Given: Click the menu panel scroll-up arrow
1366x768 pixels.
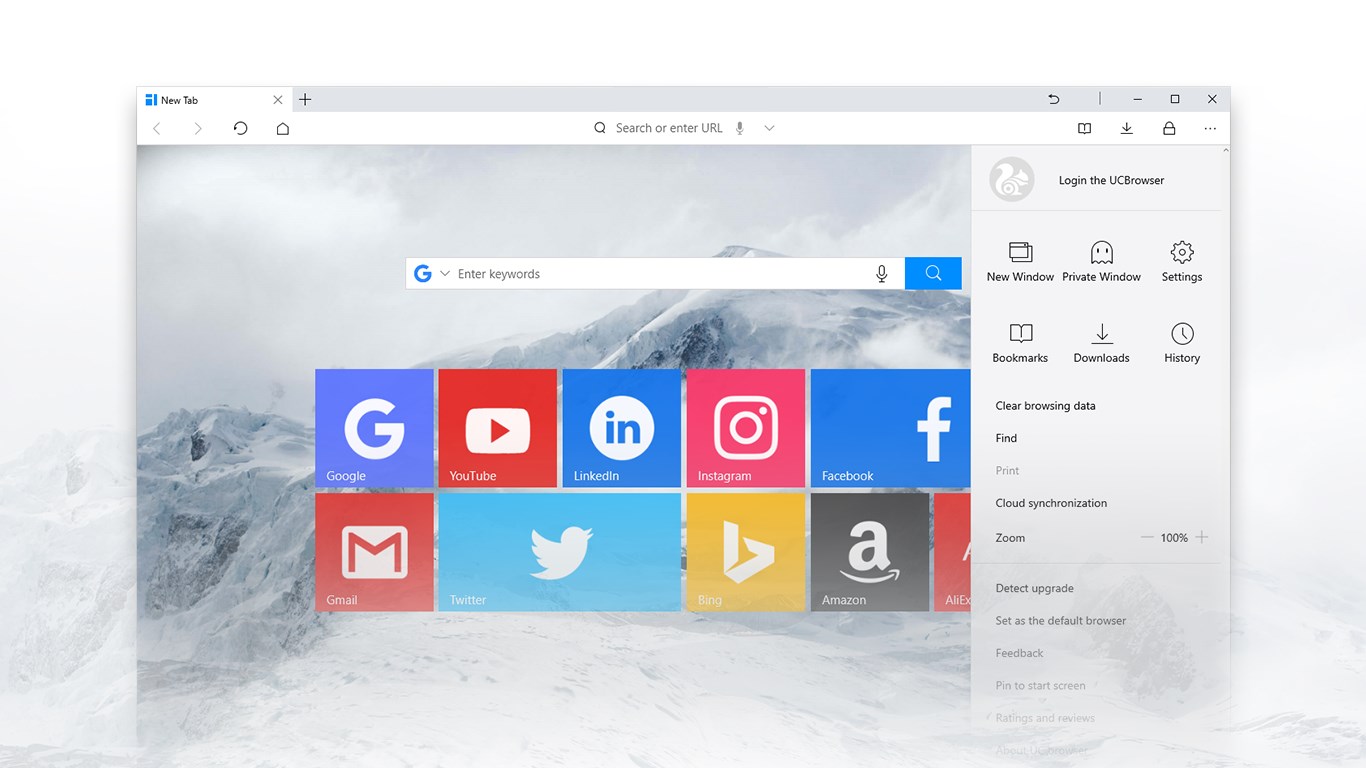Looking at the screenshot, I should tap(1226, 150).
